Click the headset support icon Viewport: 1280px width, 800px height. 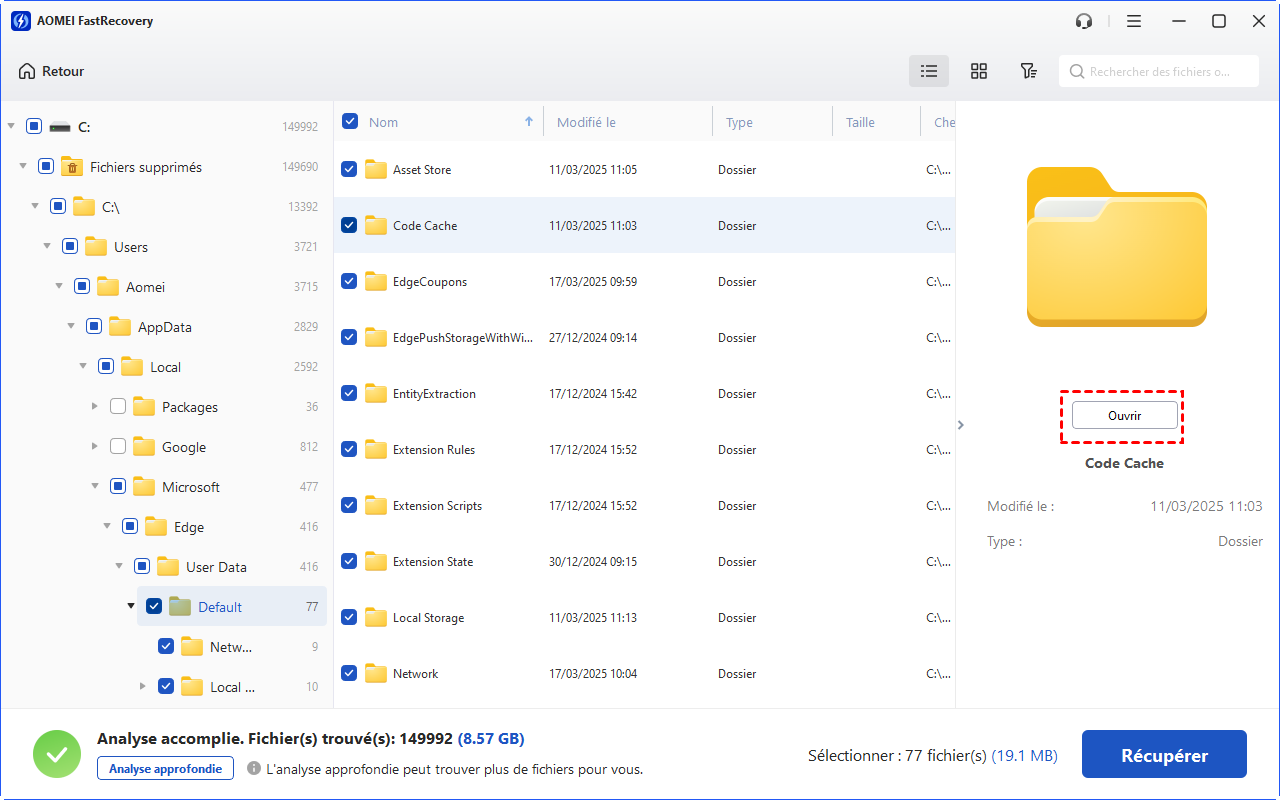point(1084,21)
